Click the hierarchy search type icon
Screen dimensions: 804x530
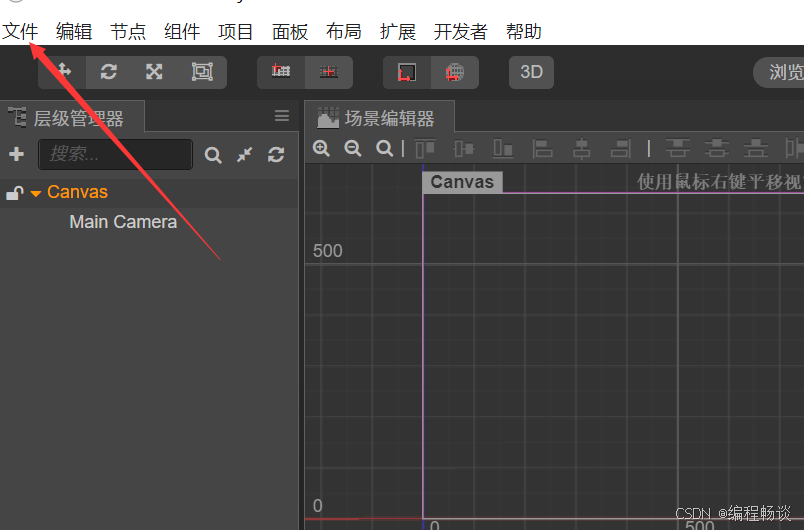coord(213,155)
